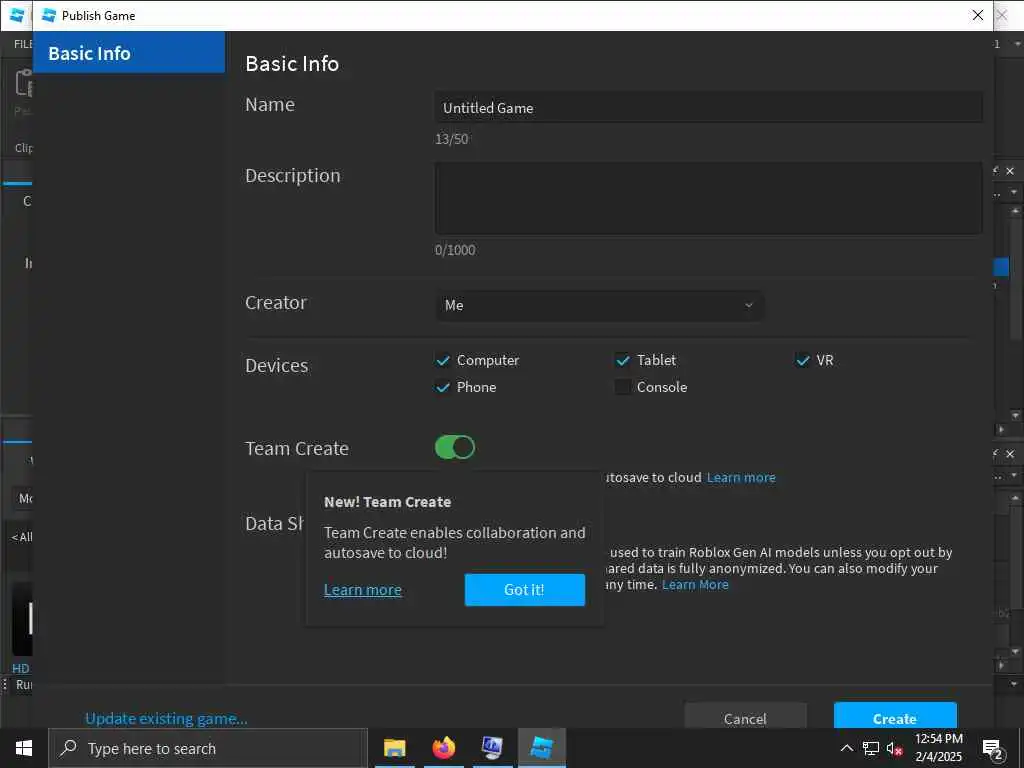Click the muted volume tray icon

pyautogui.click(x=894, y=749)
